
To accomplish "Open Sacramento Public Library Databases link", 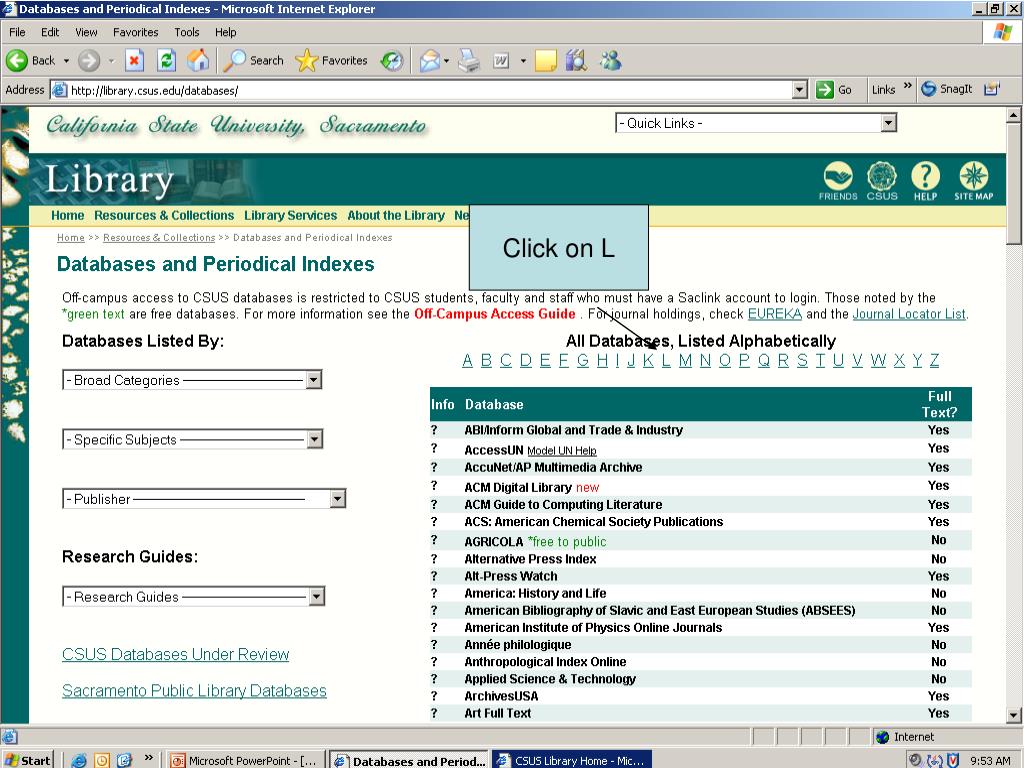I will click(194, 691).
